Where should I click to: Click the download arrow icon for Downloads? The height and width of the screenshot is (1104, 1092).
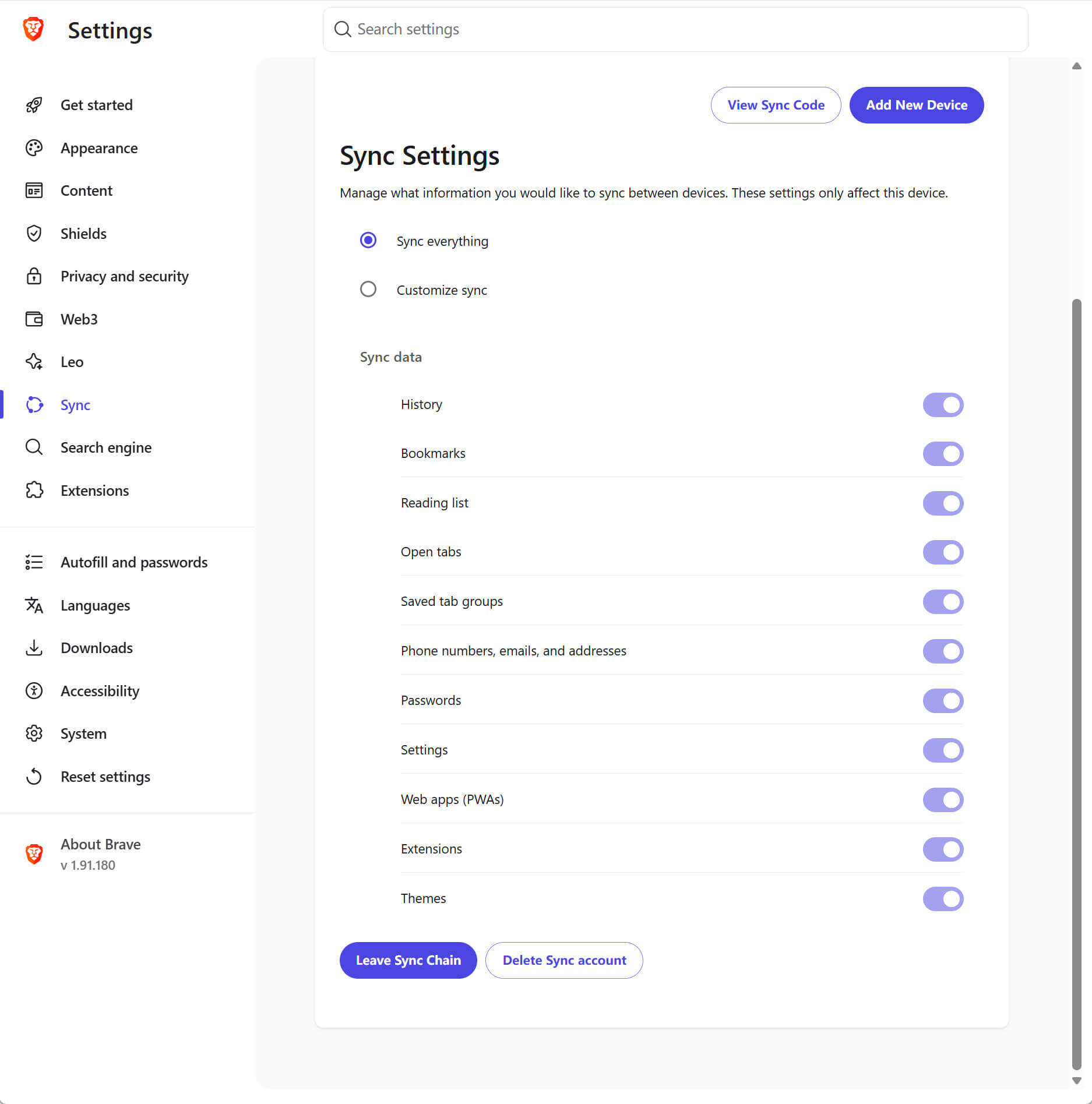coord(34,648)
